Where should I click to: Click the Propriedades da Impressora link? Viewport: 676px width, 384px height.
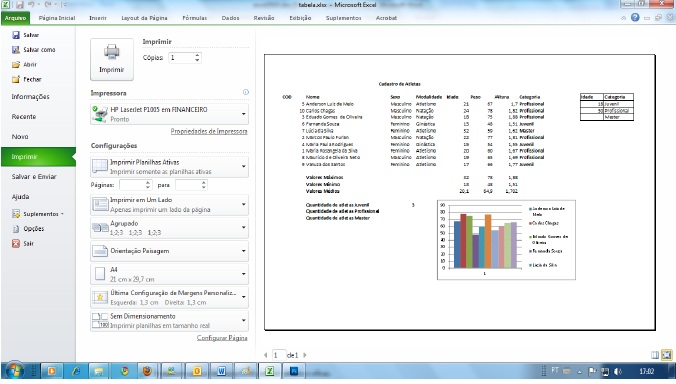(209, 131)
